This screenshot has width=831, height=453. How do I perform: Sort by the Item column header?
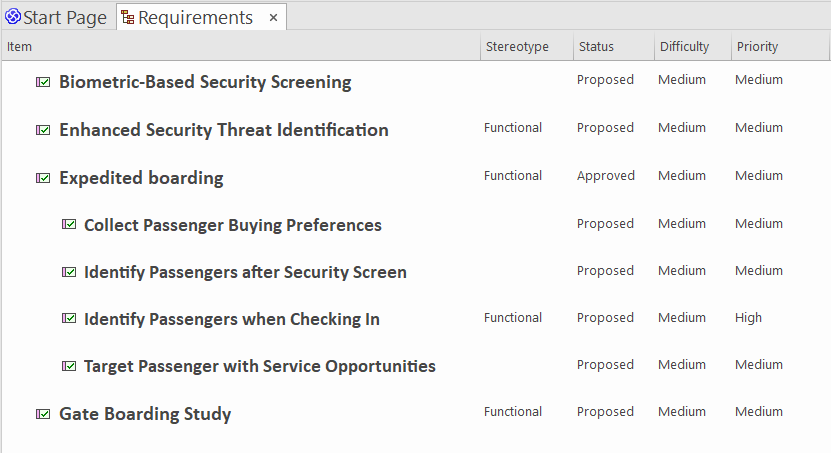241,47
